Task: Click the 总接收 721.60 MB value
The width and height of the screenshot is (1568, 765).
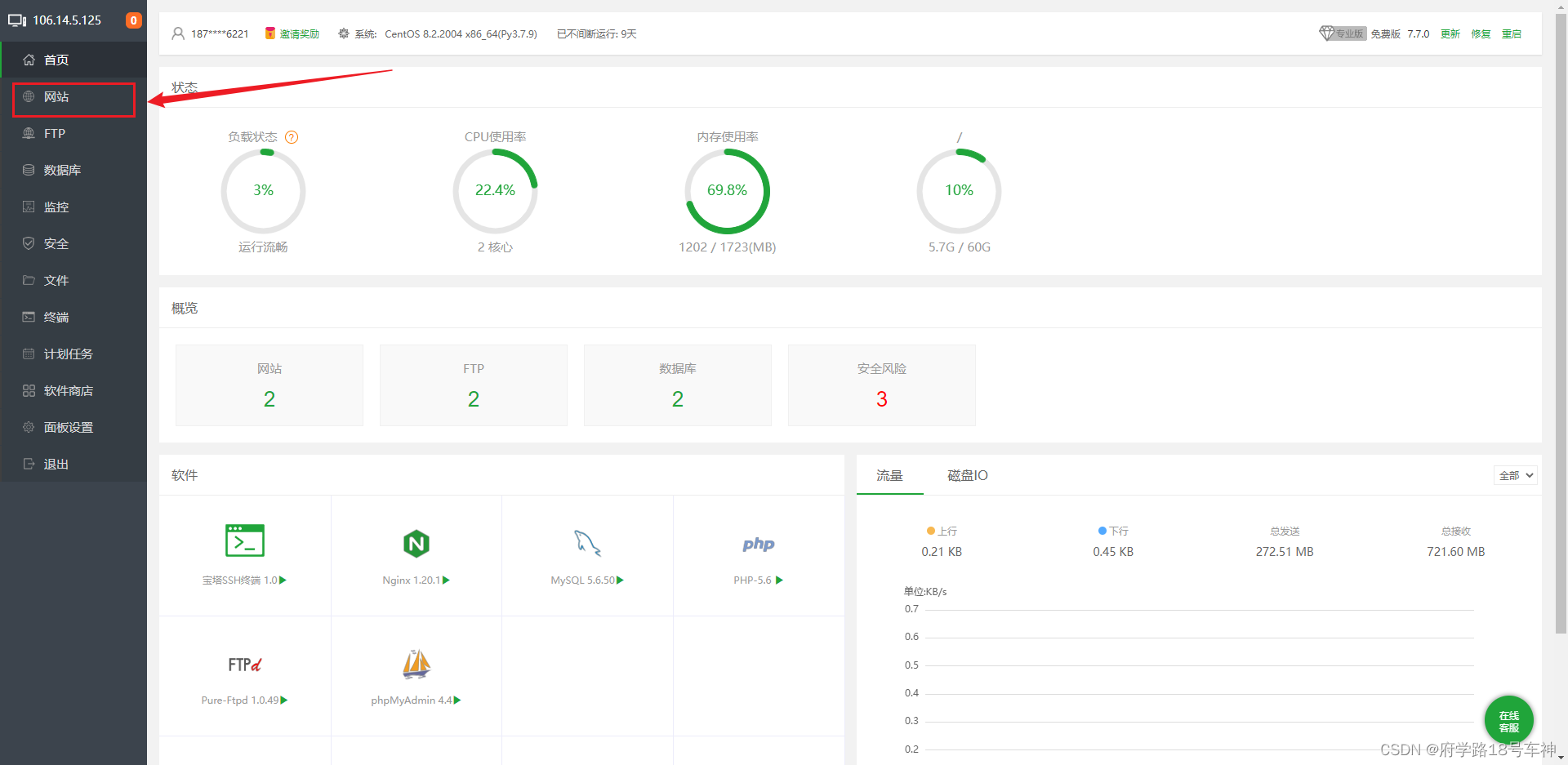Action: [x=1455, y=552]
